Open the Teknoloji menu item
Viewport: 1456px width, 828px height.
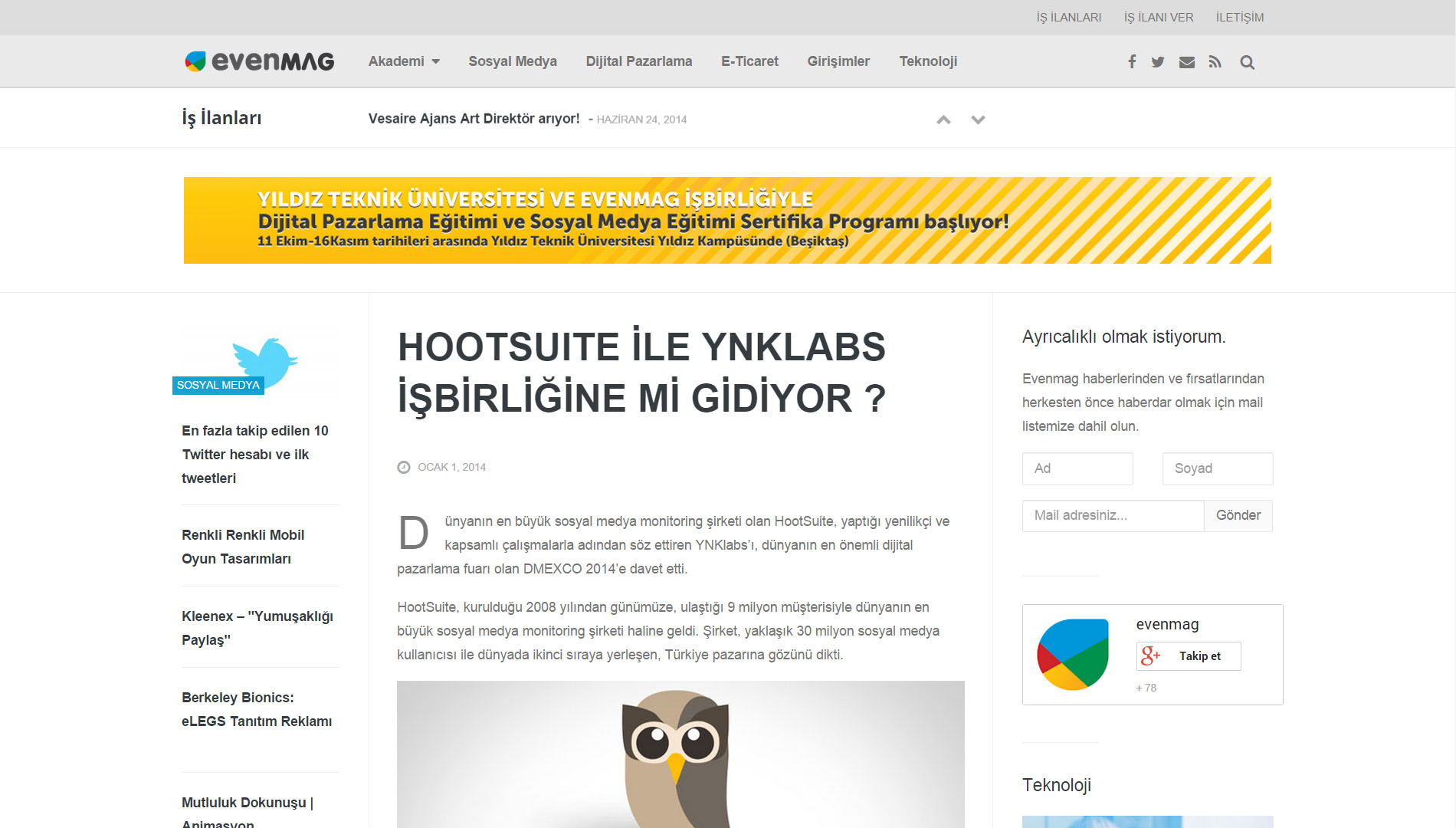click(x=928, y=61)
